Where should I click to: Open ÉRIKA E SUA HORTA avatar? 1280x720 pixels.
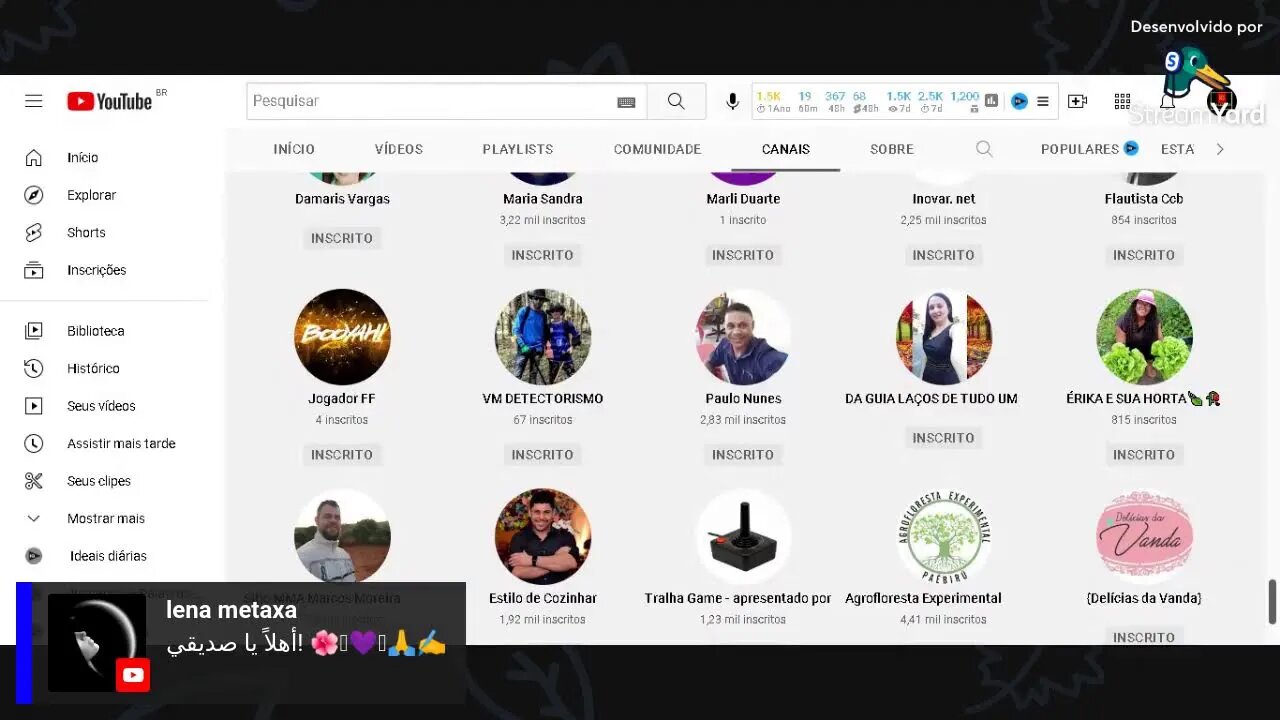[x=1144, y=337]
